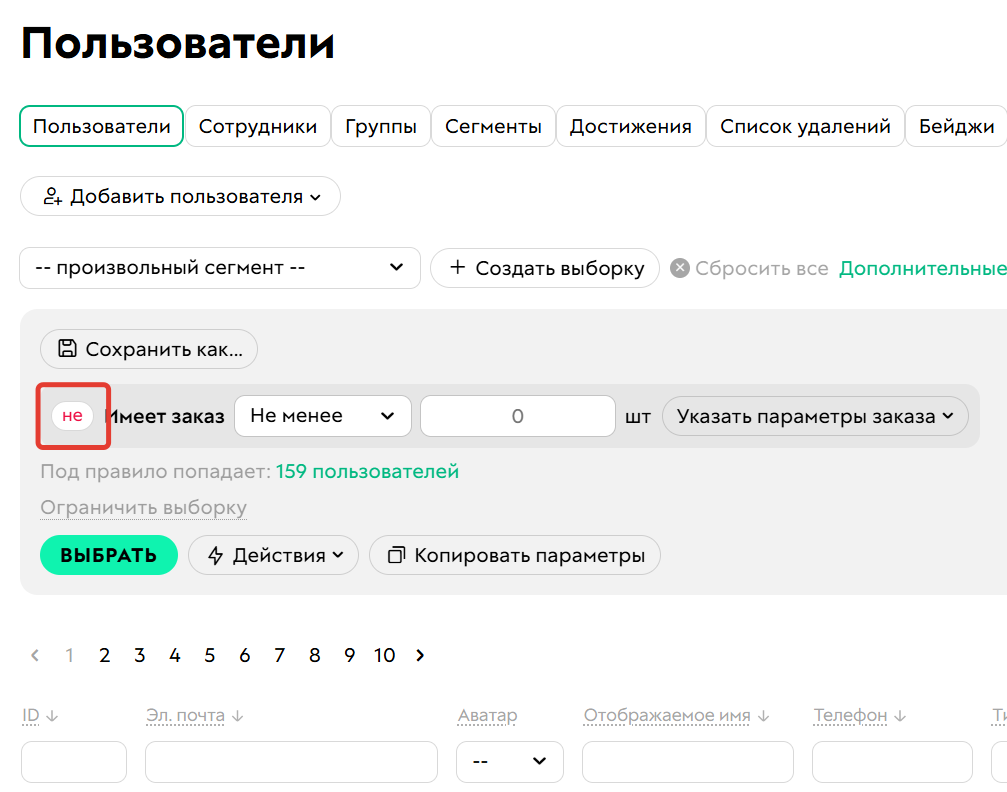Click the sort arrow next to Эл. почта
The width and height of the screenshot is (1007, 792).
237,715
